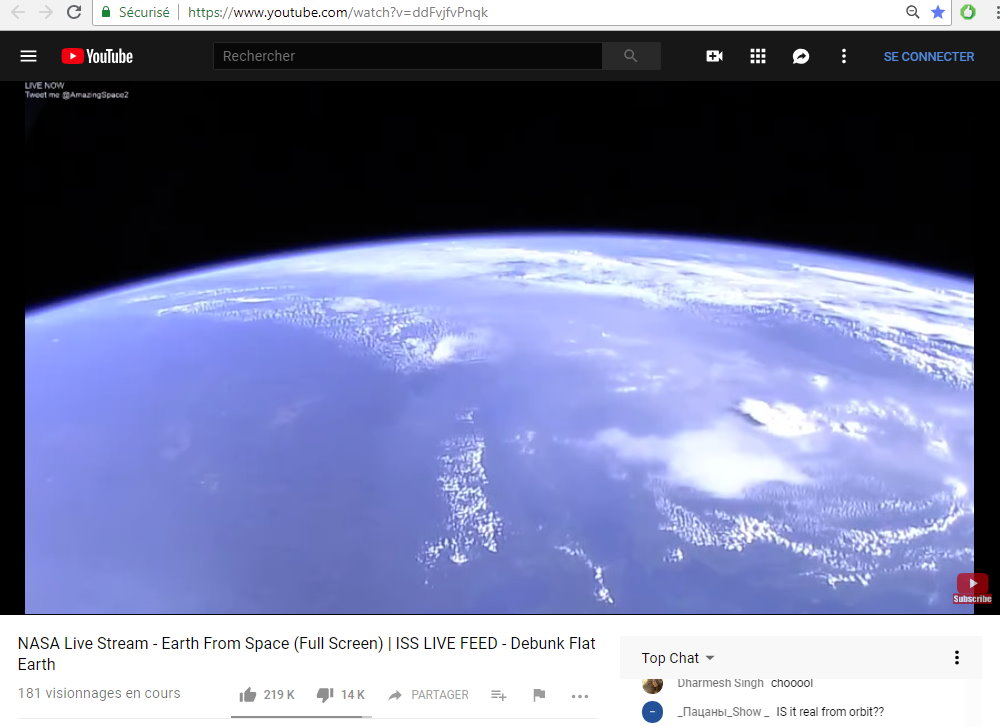Go forward in browser history
The width and height of the screenshot is (1000, 727).
point(45,12)
